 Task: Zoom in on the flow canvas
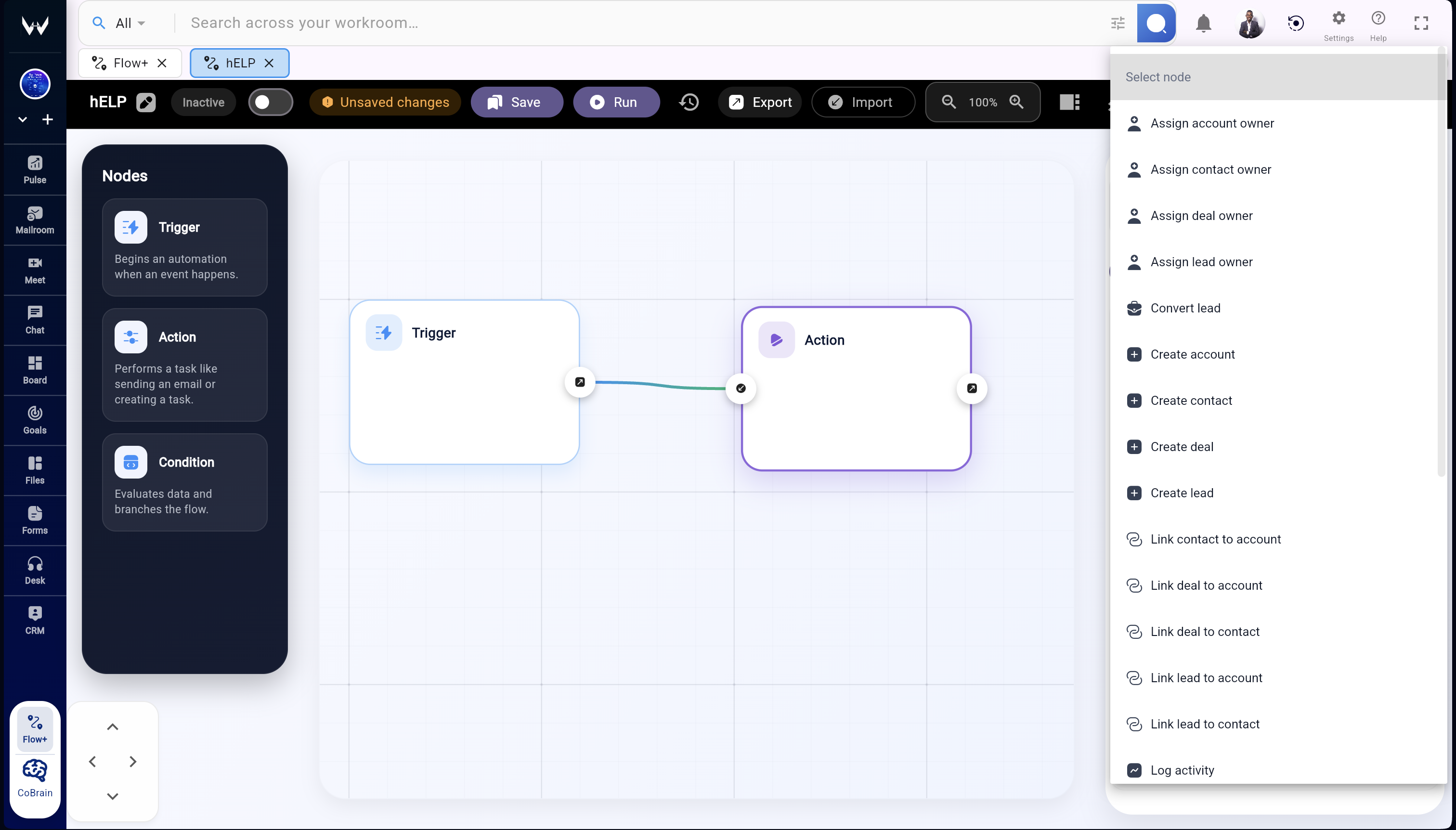(1017, 102)
